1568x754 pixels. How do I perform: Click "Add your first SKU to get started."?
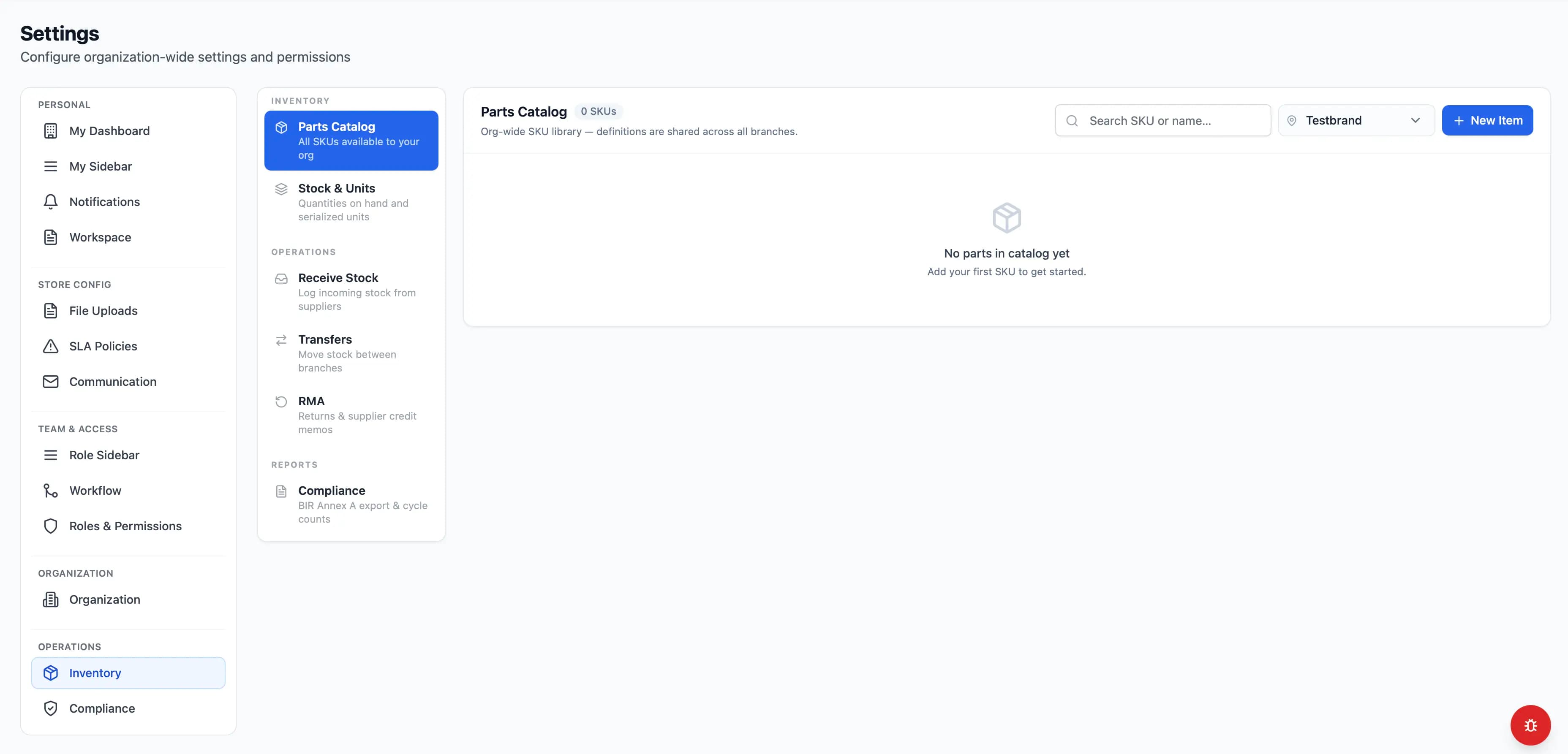pyautogui.click(x=1007, y=271)
